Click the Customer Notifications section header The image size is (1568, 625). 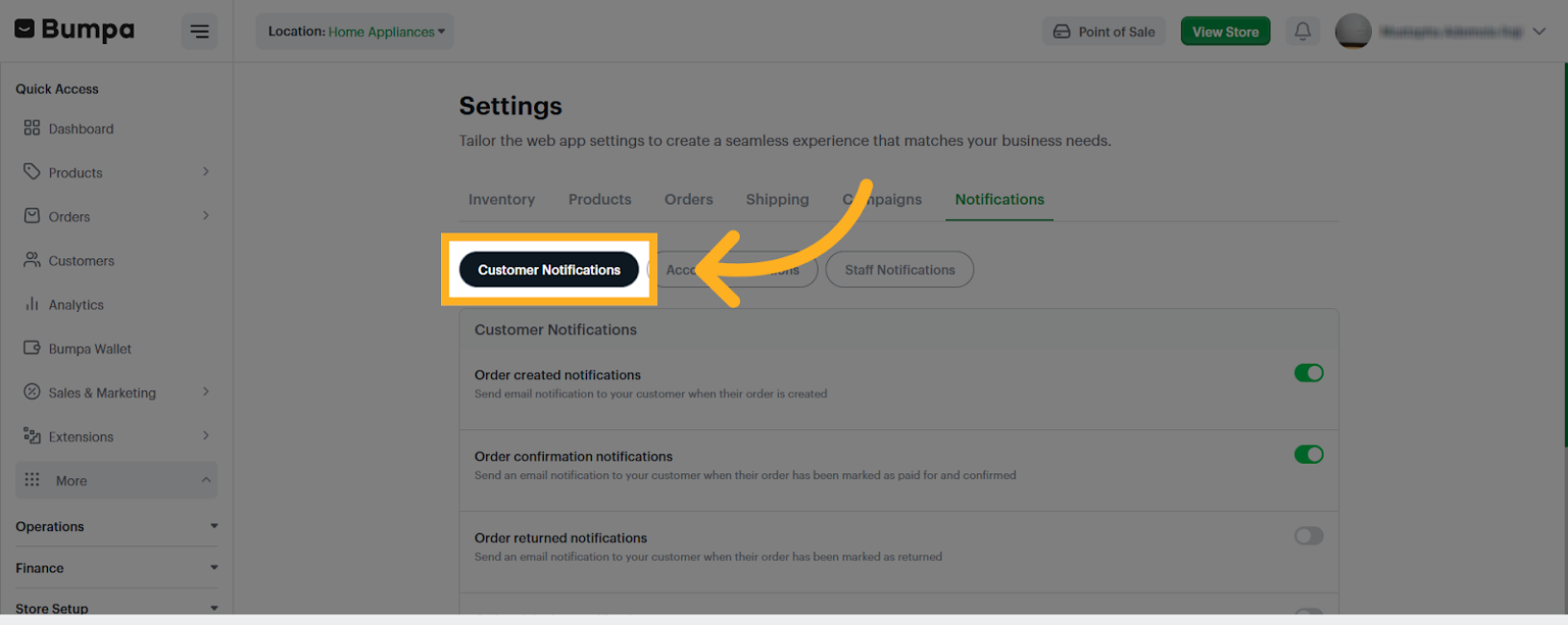555,329
